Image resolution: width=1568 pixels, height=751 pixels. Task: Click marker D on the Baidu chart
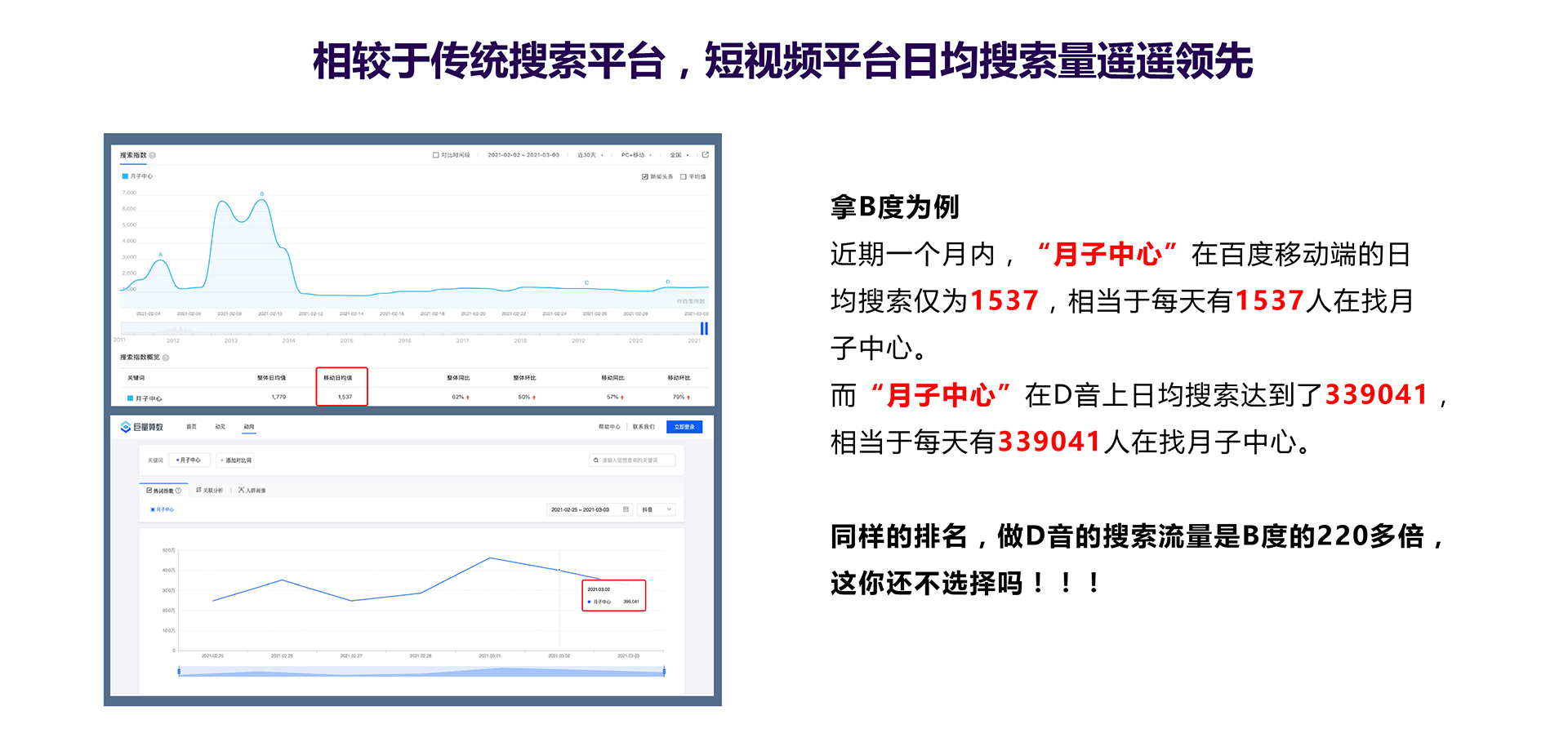[668, 282]
